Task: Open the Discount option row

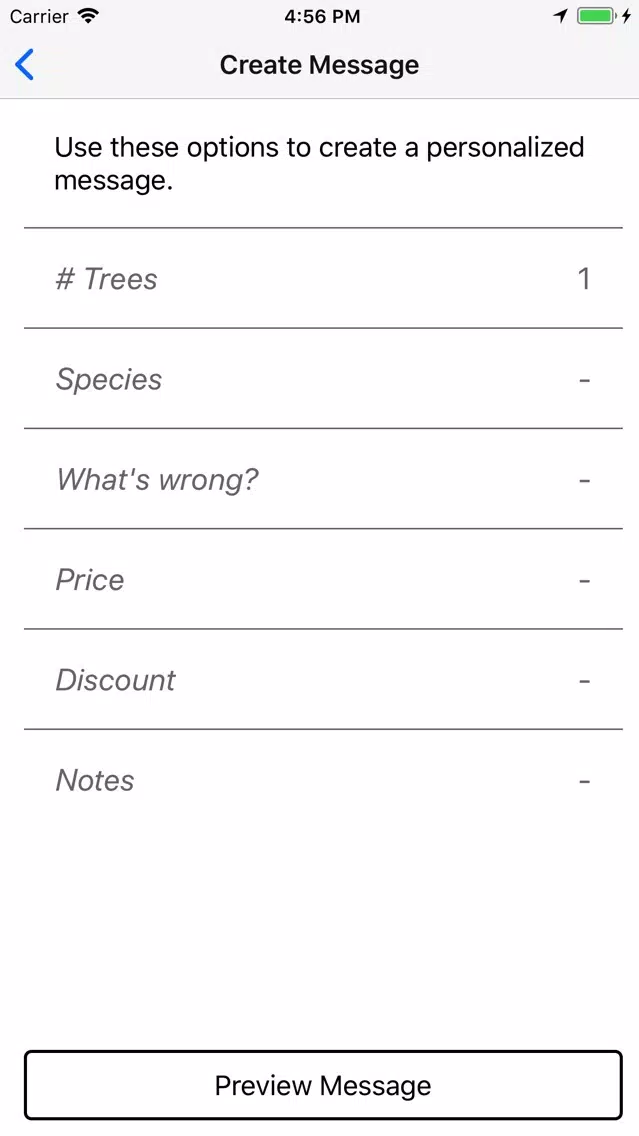Action: coord(323,679)
